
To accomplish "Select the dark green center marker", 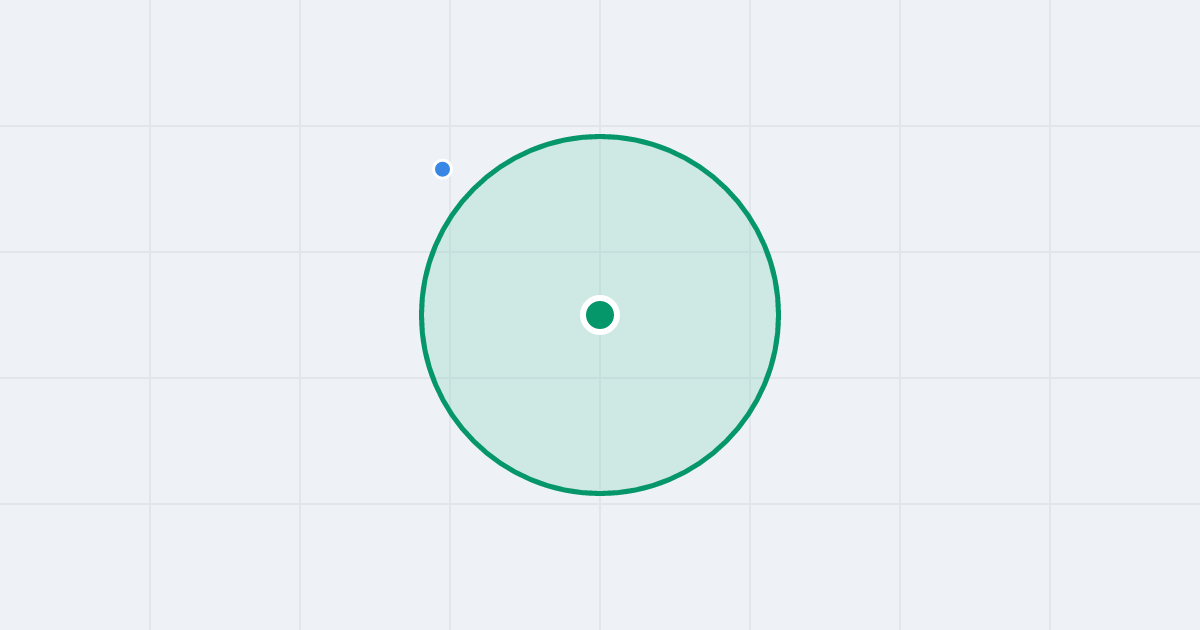I will 600,315.
